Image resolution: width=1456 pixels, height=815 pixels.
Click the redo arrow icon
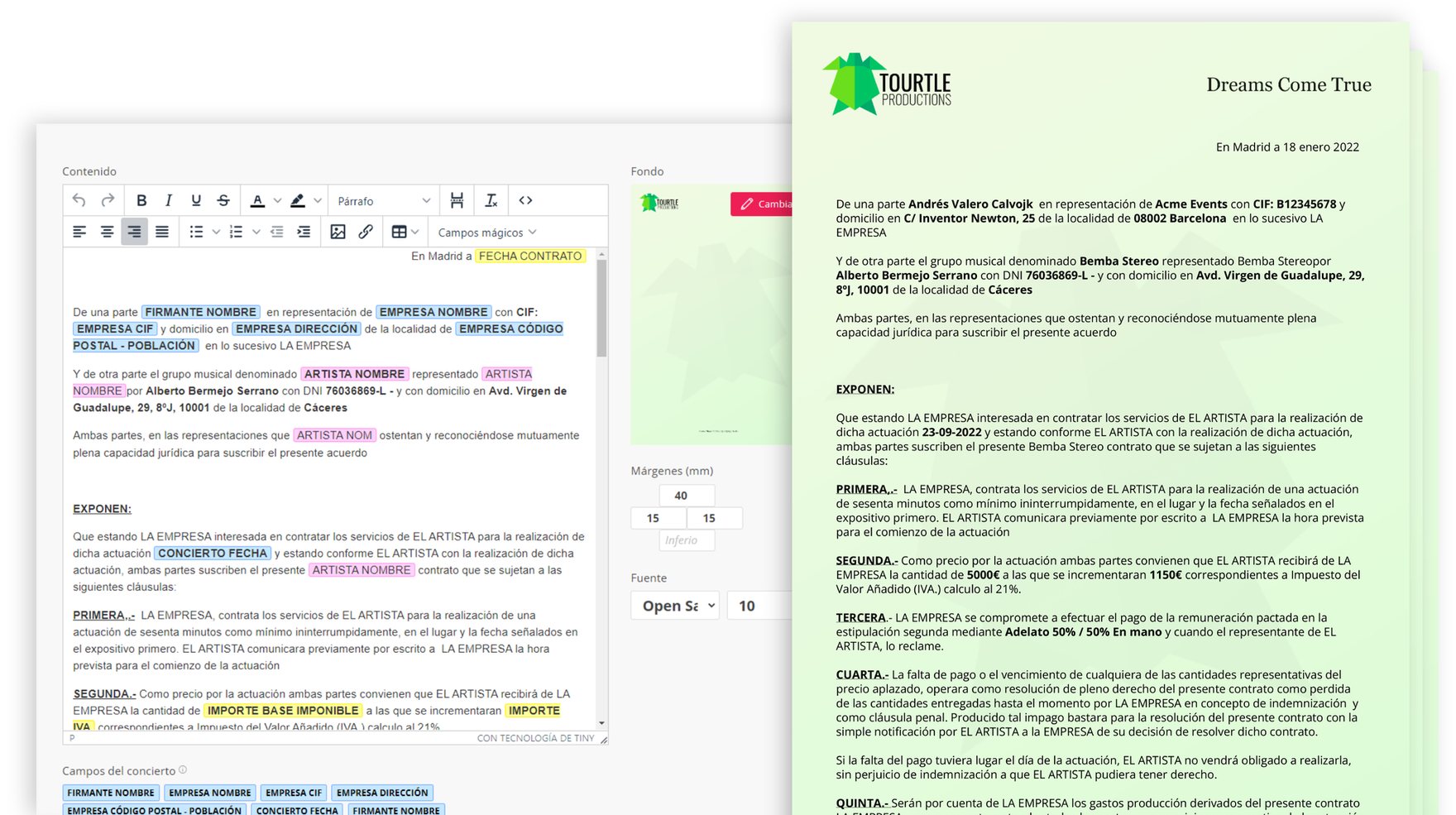(108, 200)
